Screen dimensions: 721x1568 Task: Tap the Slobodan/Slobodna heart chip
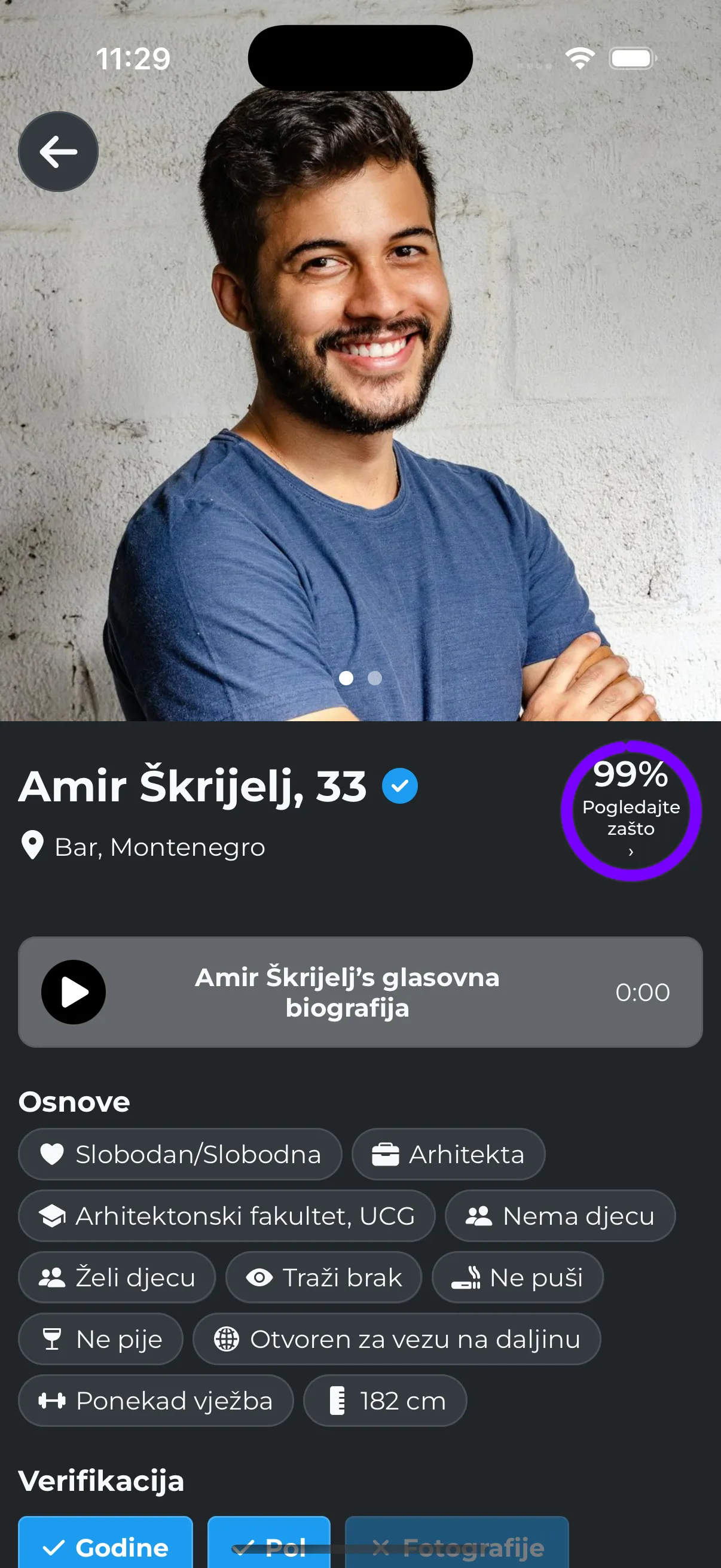[180, 1154]
